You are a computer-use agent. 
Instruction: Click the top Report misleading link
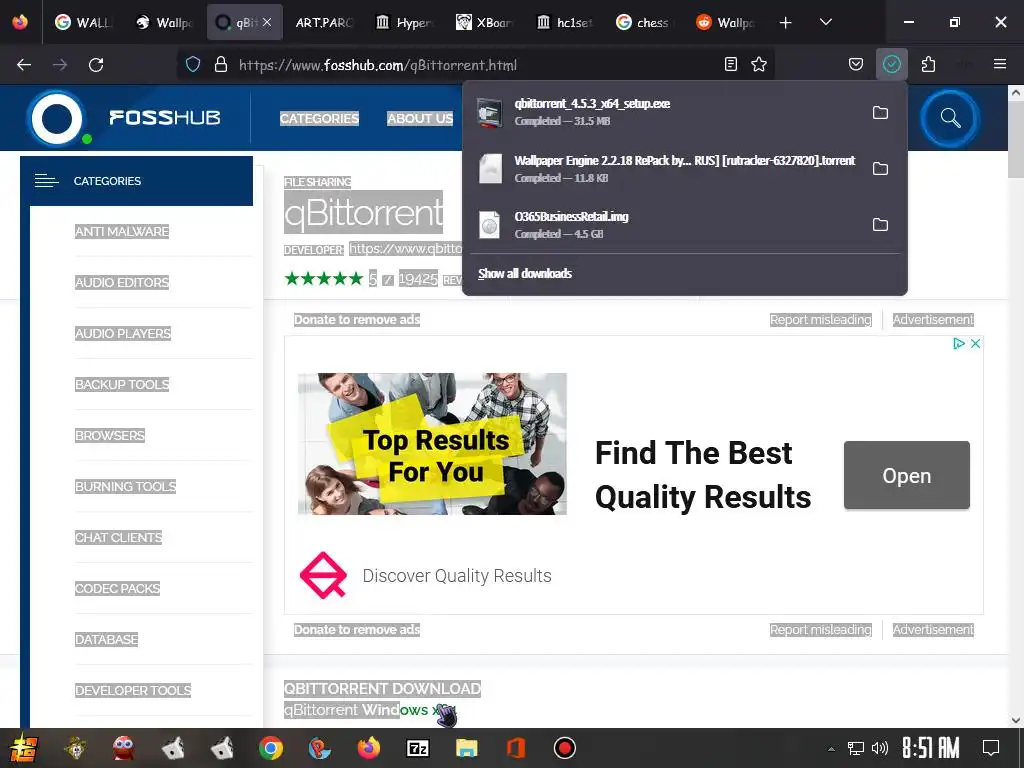tap(821, 319)
